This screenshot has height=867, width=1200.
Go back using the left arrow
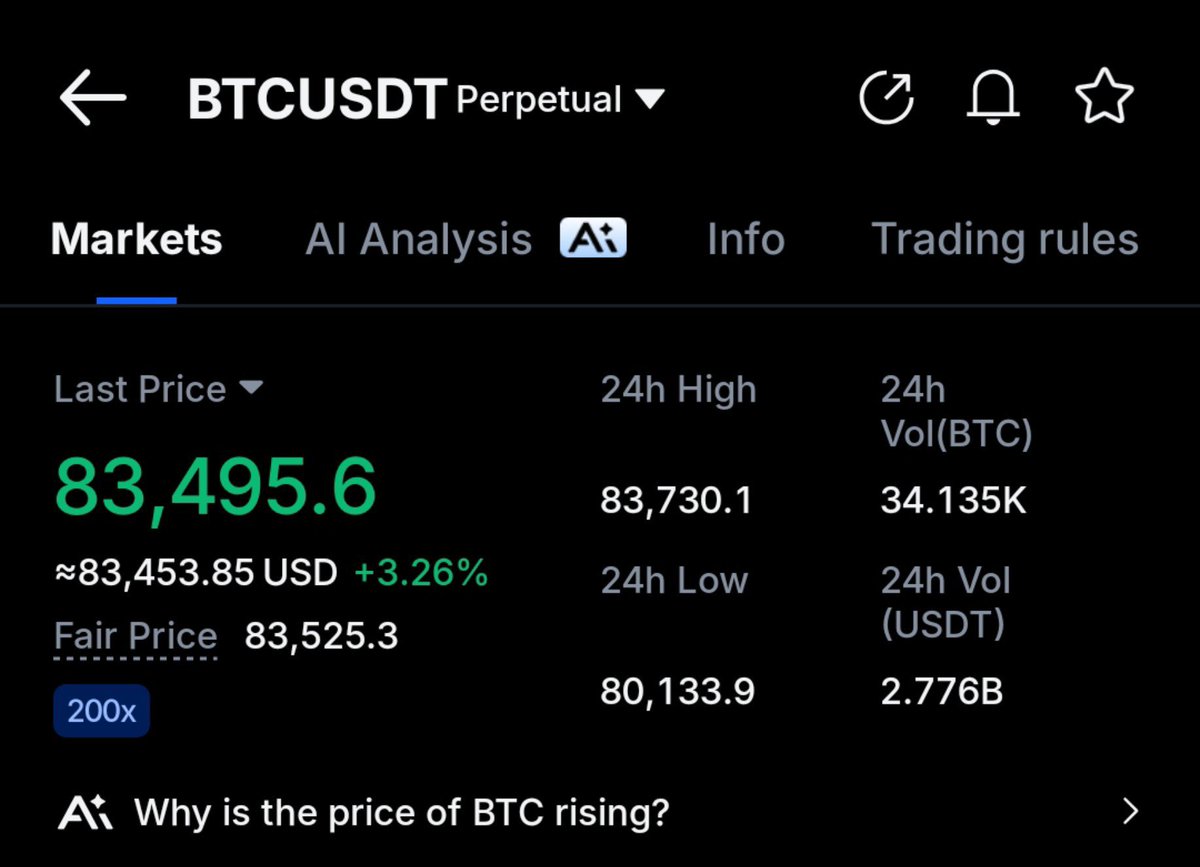(x=93, y=98)
